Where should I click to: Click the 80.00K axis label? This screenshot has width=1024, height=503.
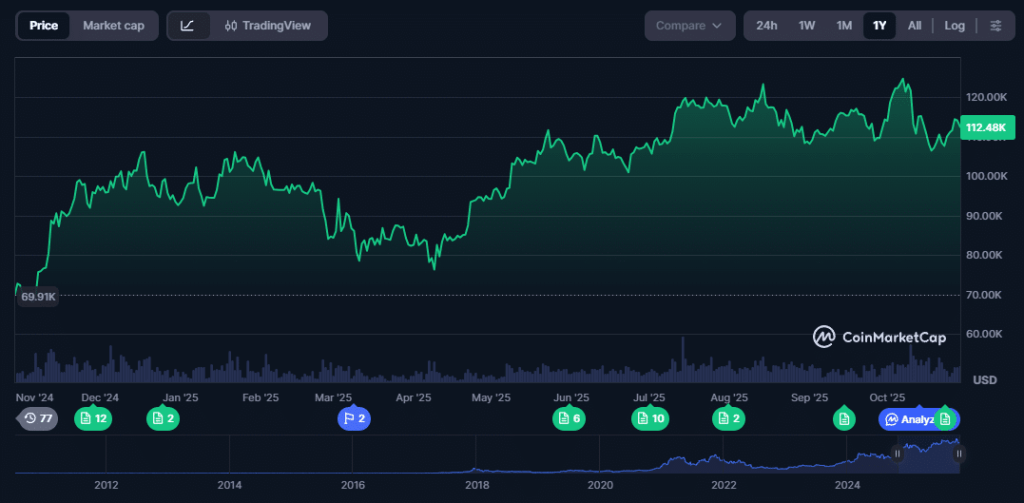tap(984, 255)
